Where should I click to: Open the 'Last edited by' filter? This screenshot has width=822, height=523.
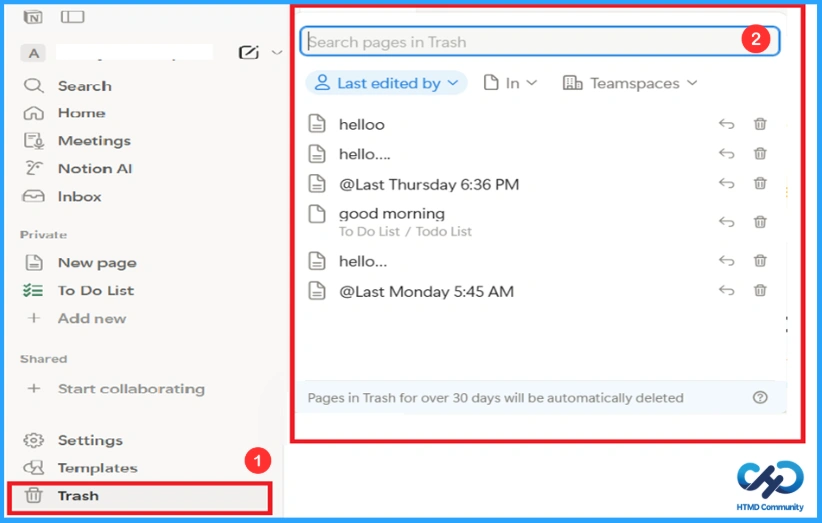click(x=386, y=83)
